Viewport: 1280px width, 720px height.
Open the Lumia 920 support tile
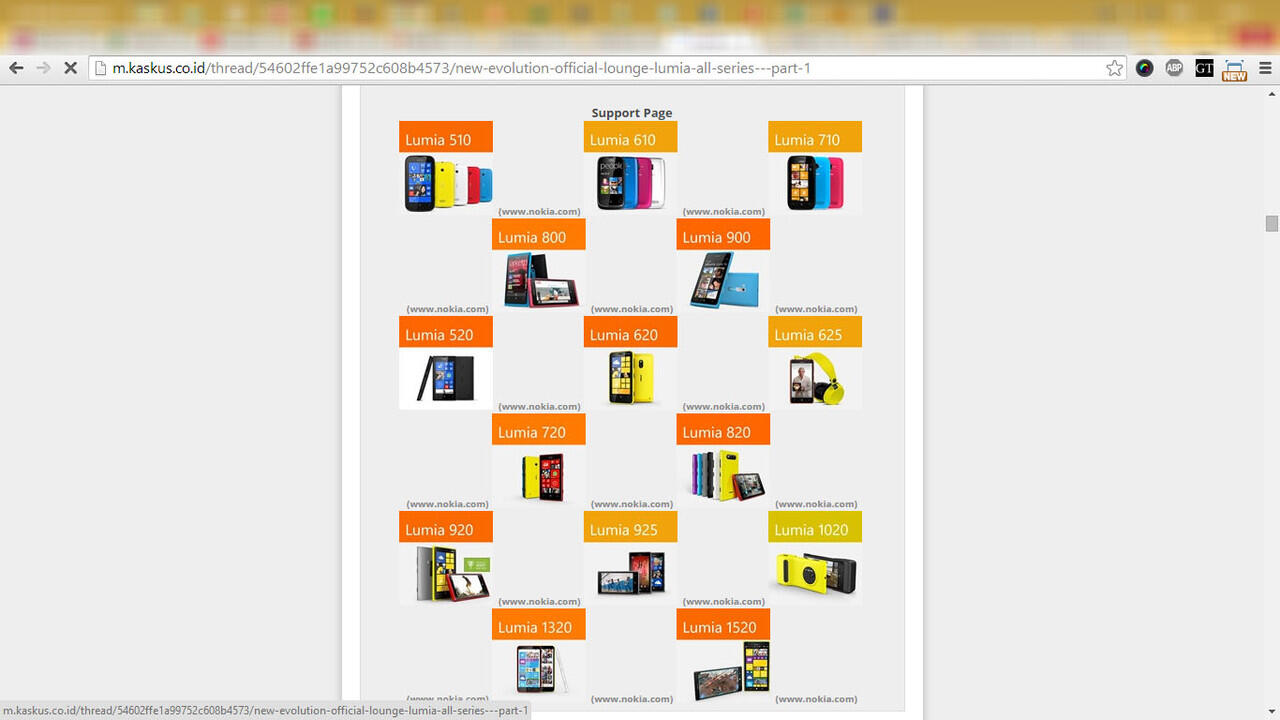445,557
